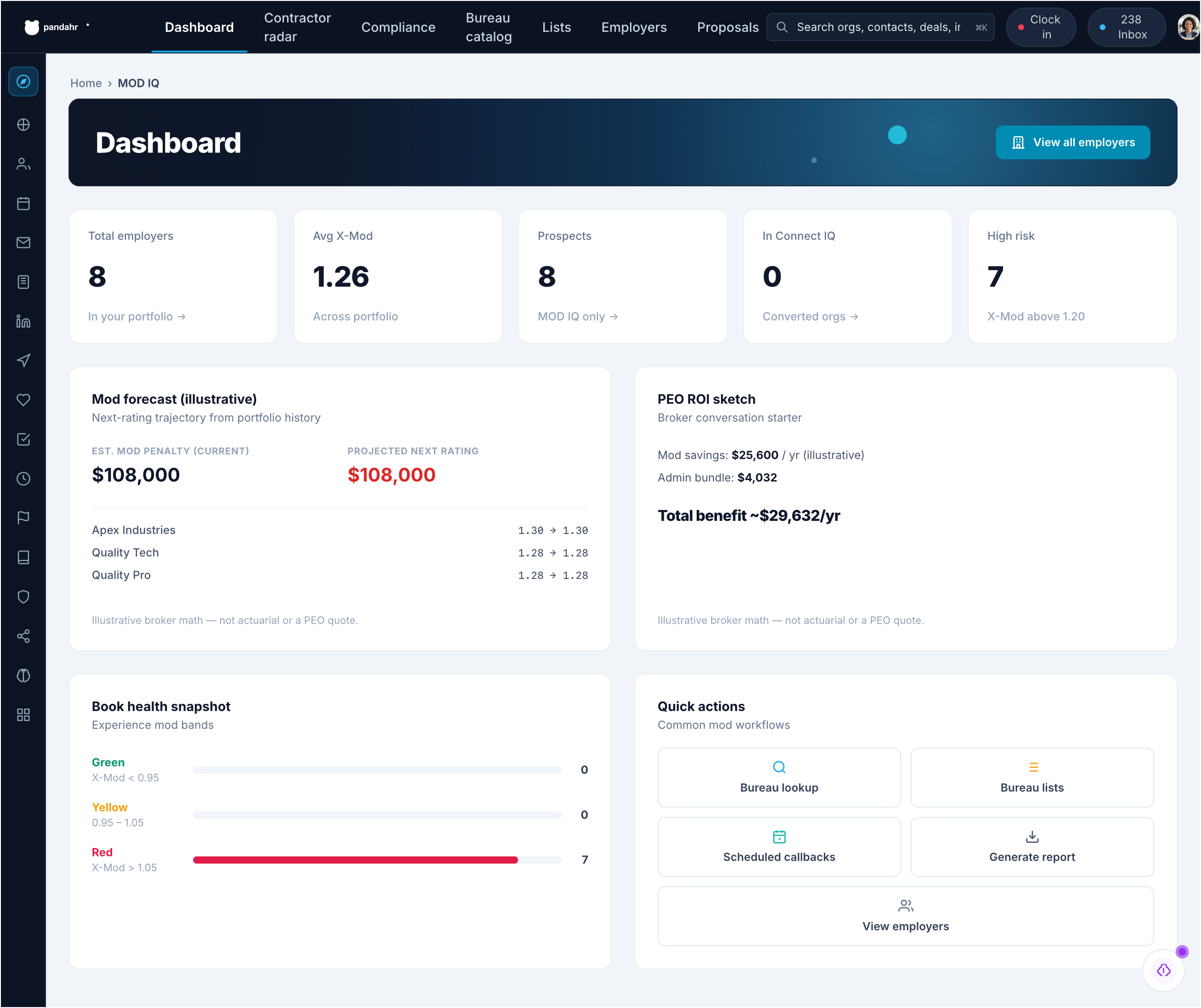Go to the Compliance tab
Viewport: 1201px width, 1008px height.
tap(398, 27)
